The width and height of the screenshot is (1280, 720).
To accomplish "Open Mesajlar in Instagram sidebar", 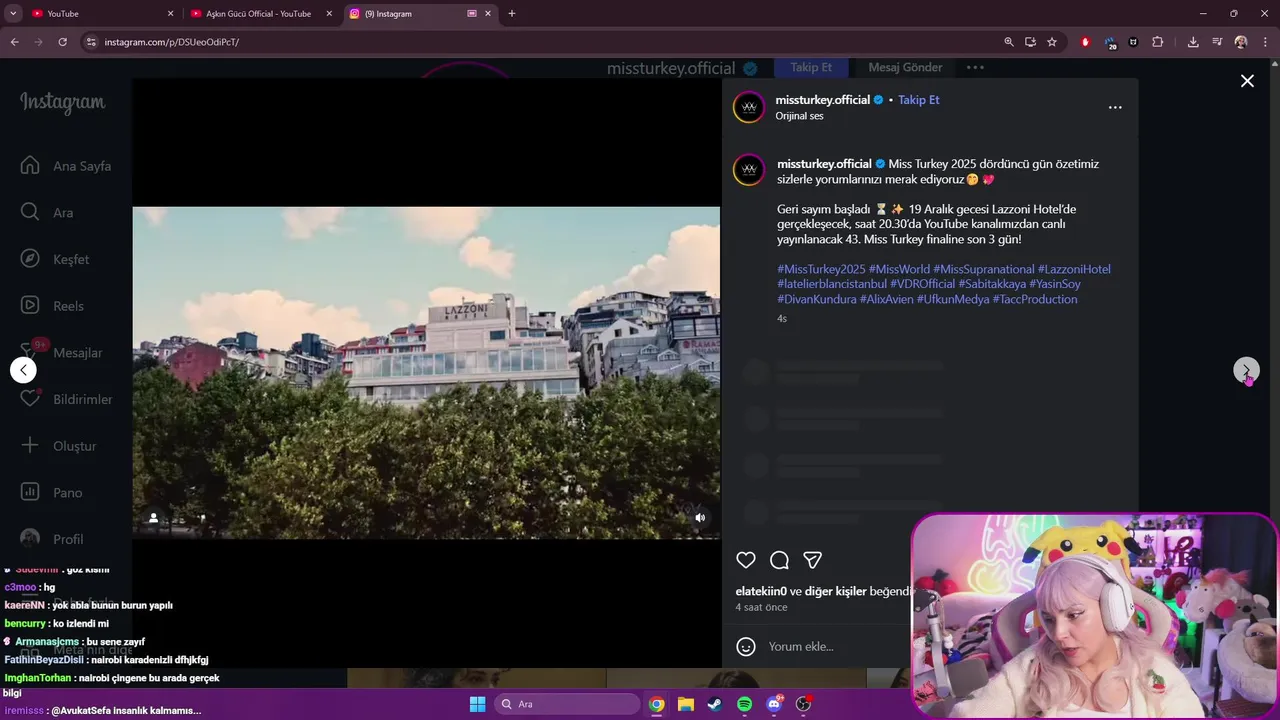I will point(62,352).
